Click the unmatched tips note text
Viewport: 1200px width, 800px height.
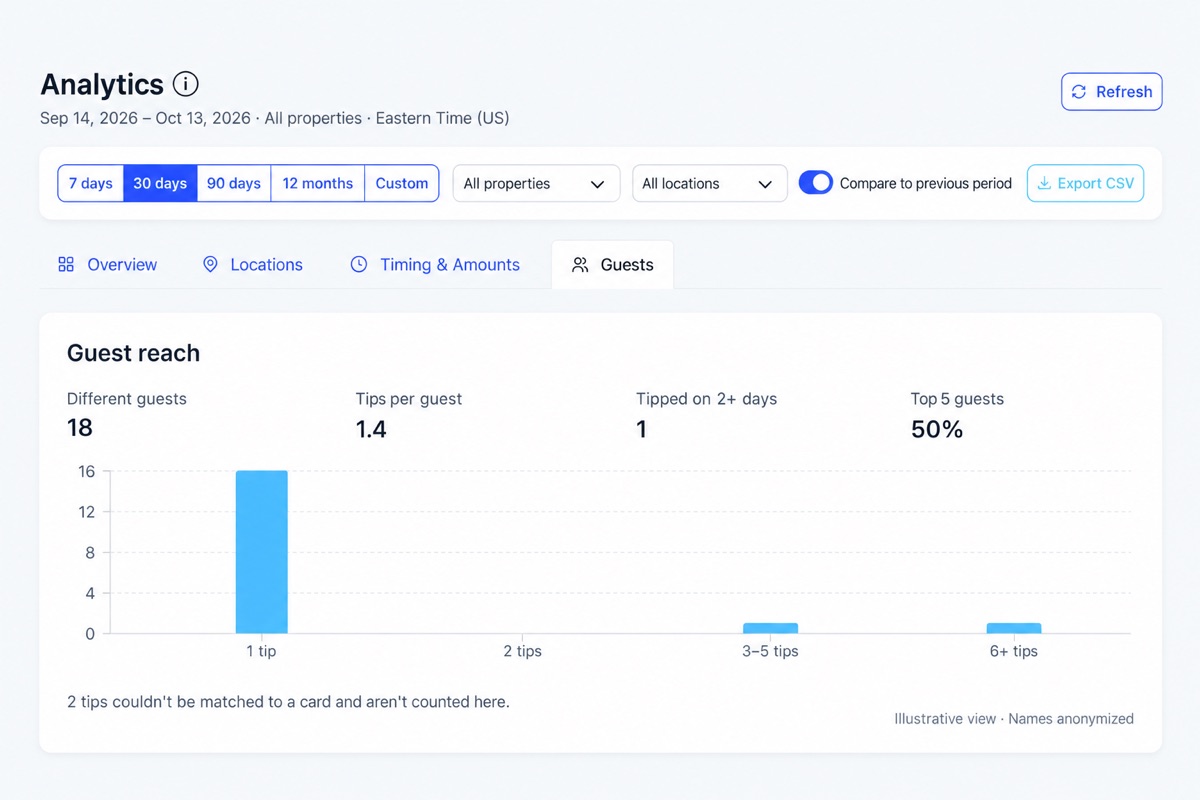coord(288,702)
